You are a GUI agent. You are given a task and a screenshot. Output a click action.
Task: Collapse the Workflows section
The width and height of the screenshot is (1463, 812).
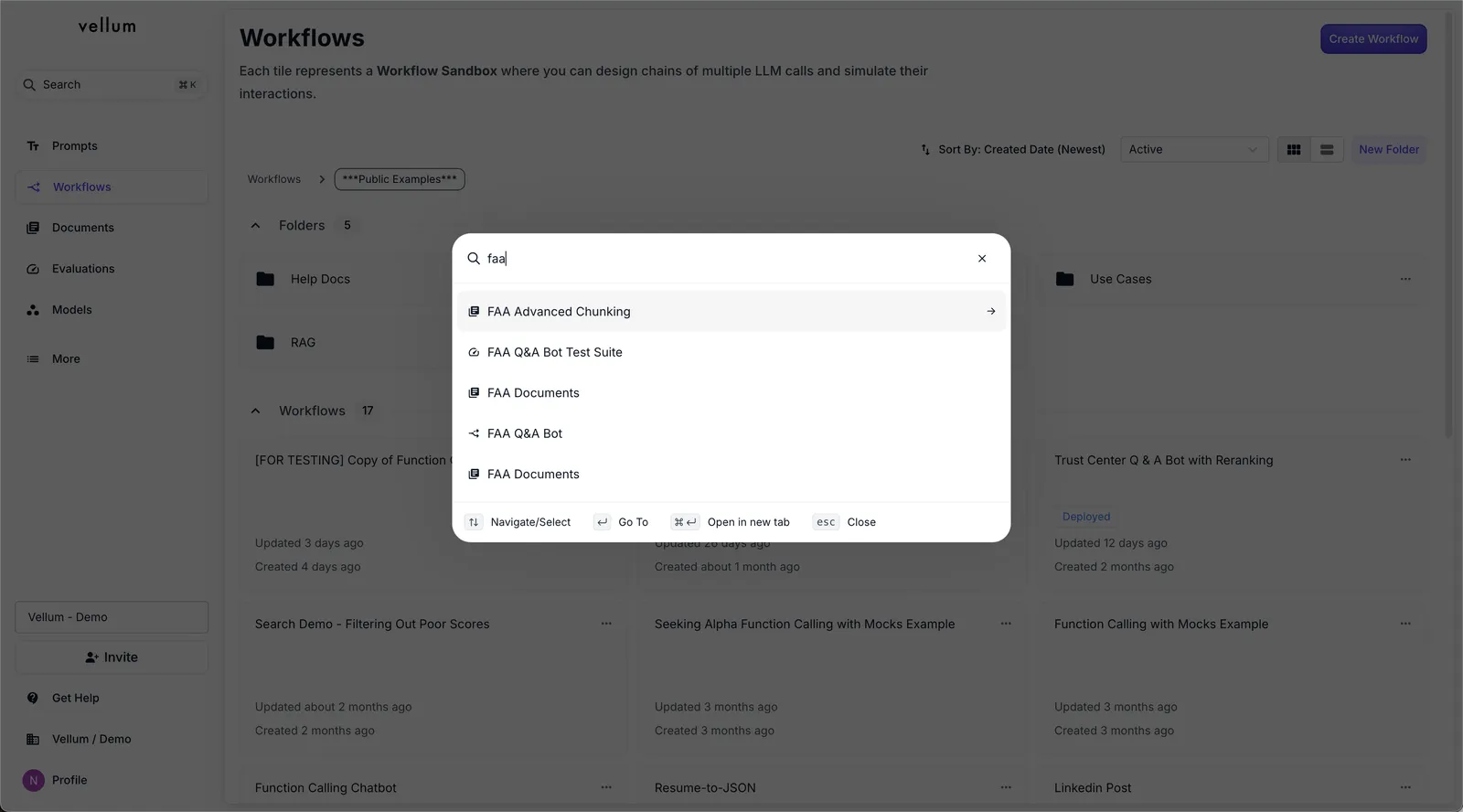(256, 411)
